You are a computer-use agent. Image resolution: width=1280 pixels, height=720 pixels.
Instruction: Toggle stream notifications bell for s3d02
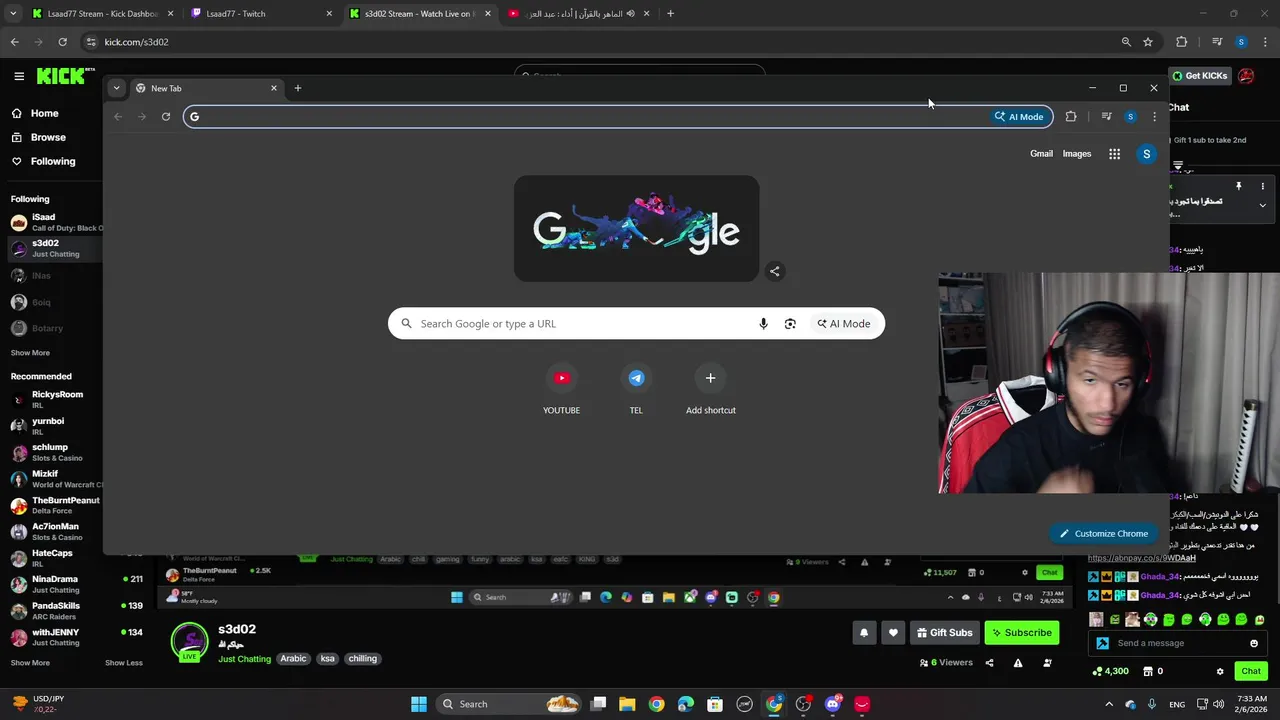point(864,632)
